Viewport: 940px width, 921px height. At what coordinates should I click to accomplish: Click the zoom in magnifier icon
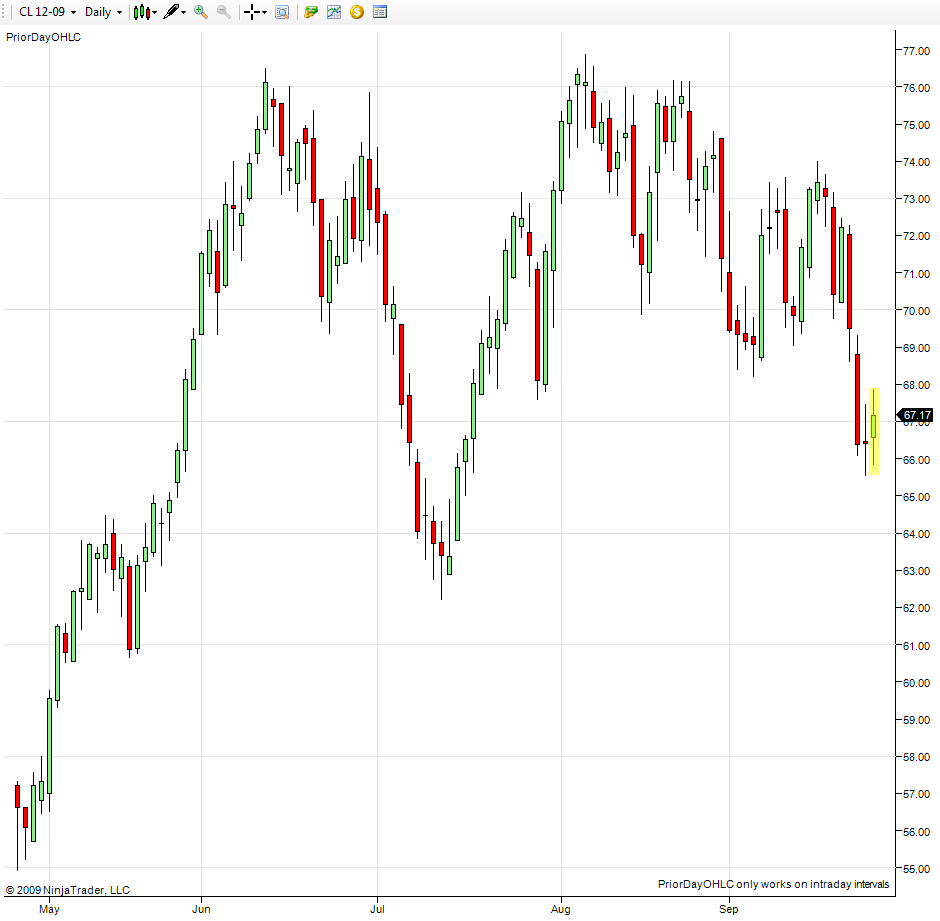pos(201,12)
